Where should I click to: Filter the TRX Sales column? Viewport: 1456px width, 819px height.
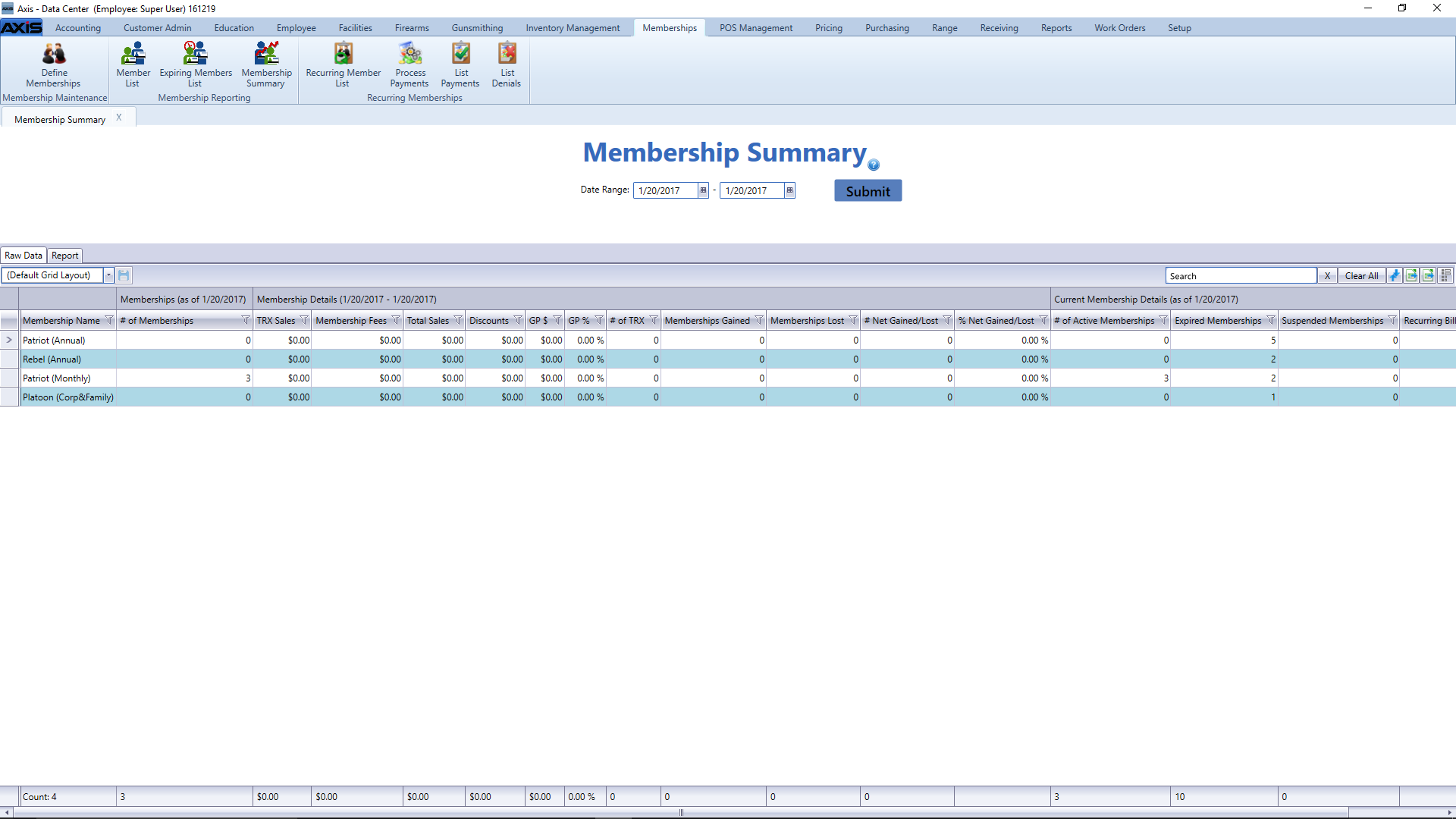coord(304,320)
